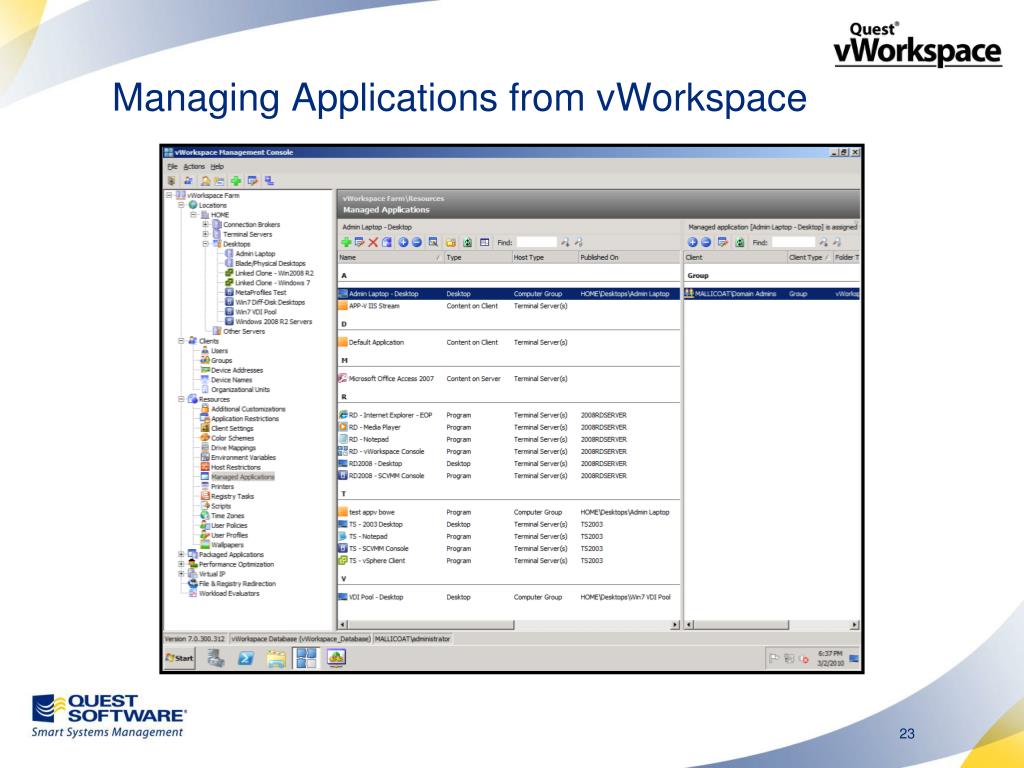The height and width of the screenshot is (768, 1024).
Task: Select Managed Applications in the Resources tree
Action: click(x=242, y=477)
